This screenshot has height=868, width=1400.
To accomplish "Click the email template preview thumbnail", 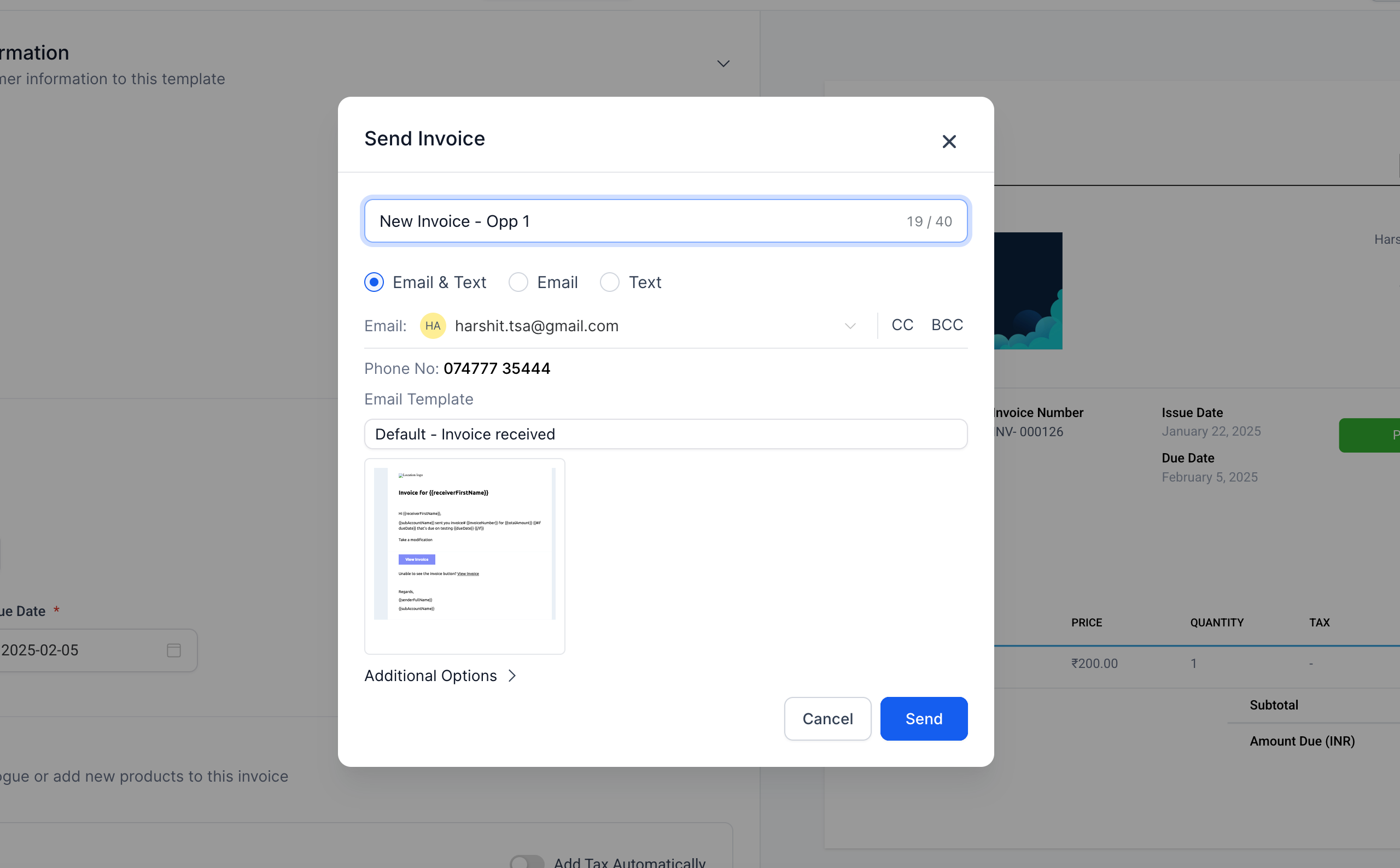I will coord(464,555).
